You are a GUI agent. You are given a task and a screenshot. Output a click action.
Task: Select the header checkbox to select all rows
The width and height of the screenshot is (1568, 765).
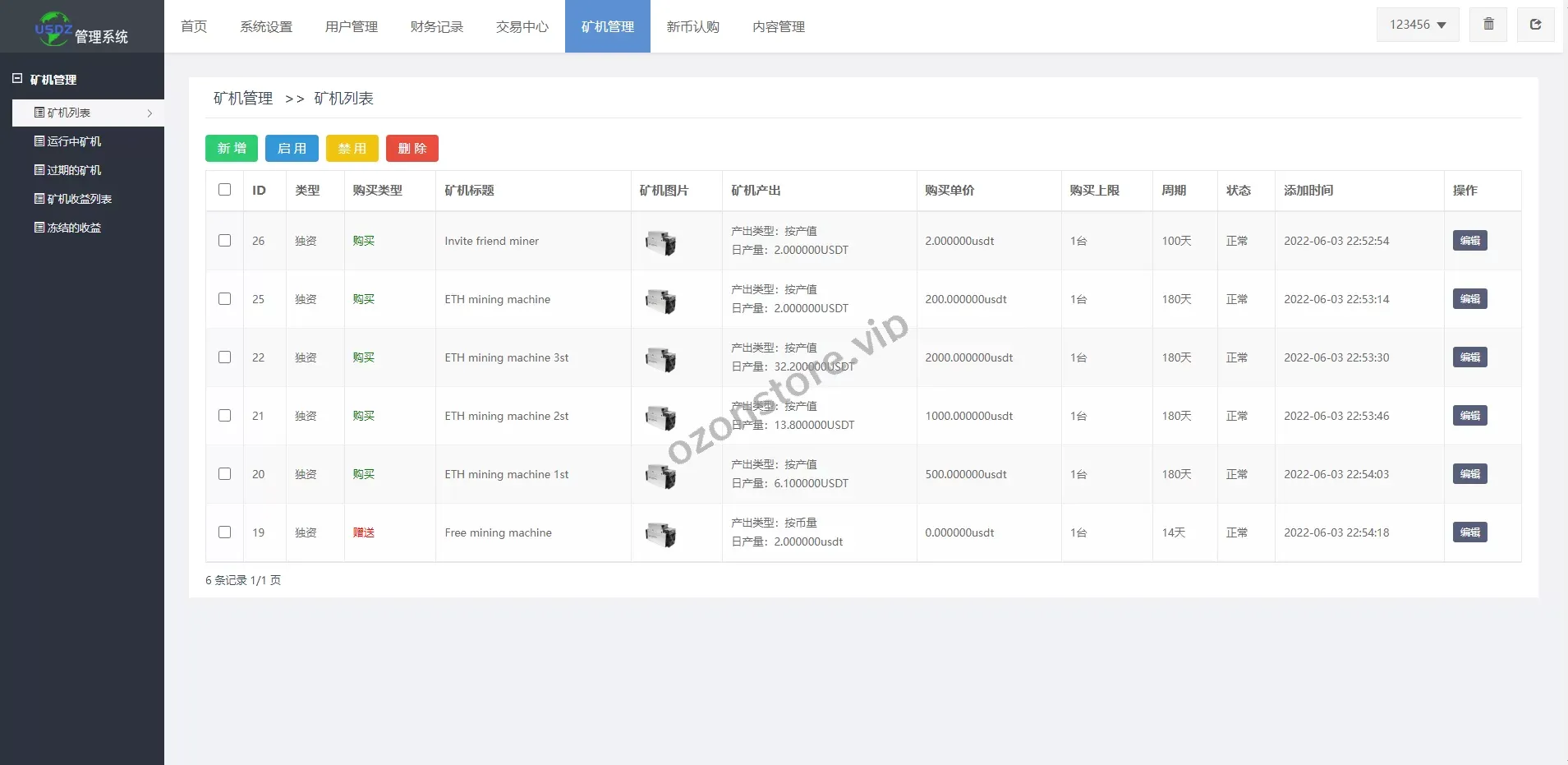coord(224,190)
